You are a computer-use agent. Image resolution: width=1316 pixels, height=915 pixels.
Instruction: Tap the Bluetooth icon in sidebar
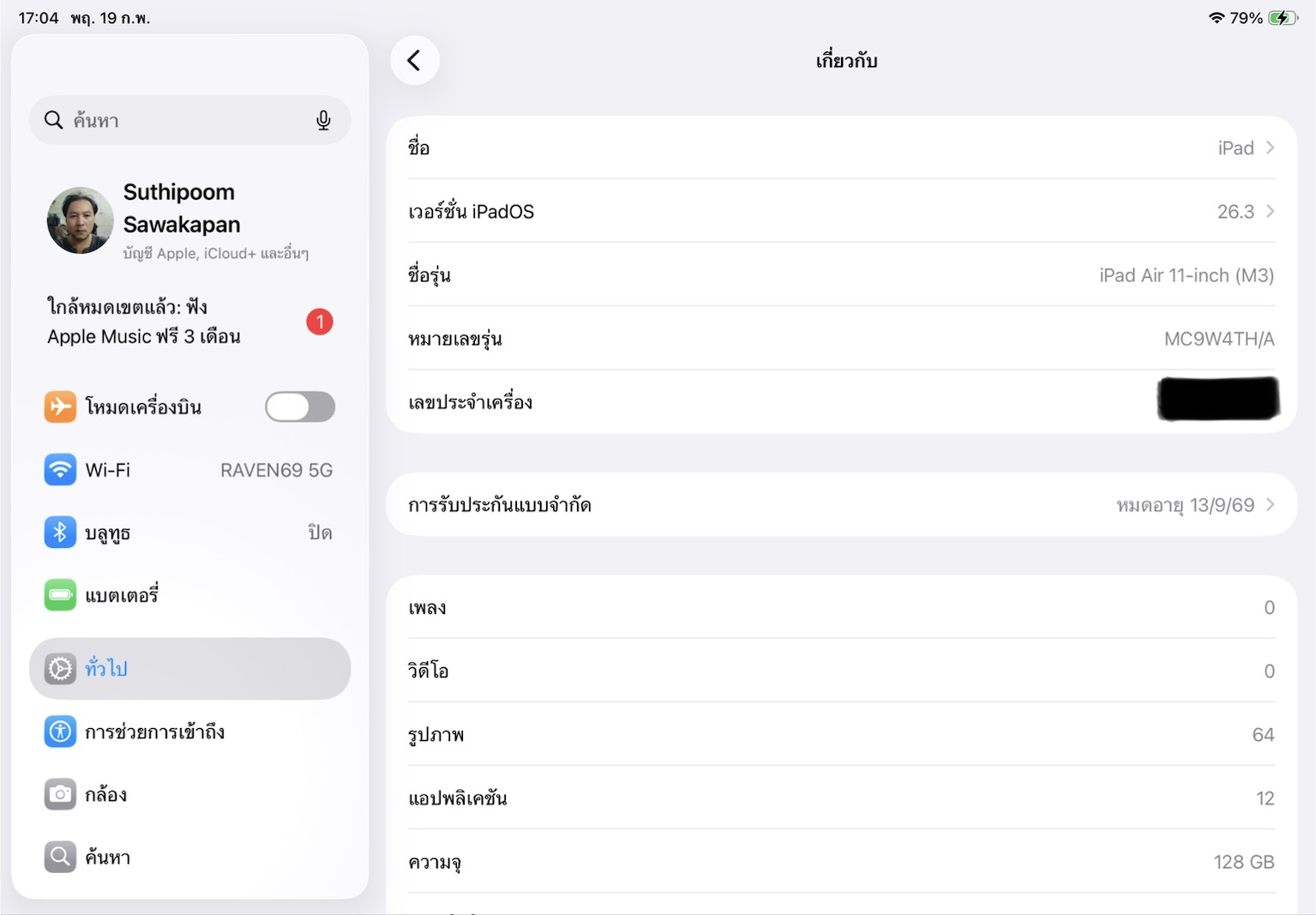coord(60,533)
